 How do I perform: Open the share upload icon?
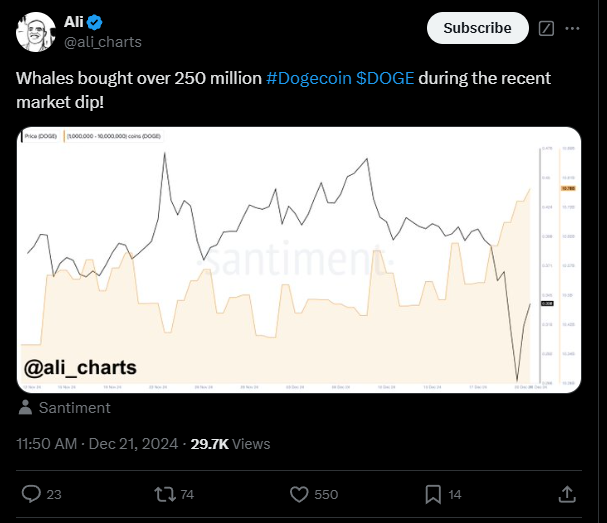(x=567, y=494)
